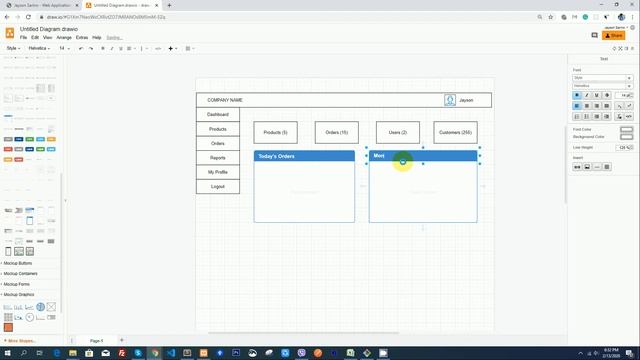
Task: Toggle bold in the top toolbar
Action: 103,49
